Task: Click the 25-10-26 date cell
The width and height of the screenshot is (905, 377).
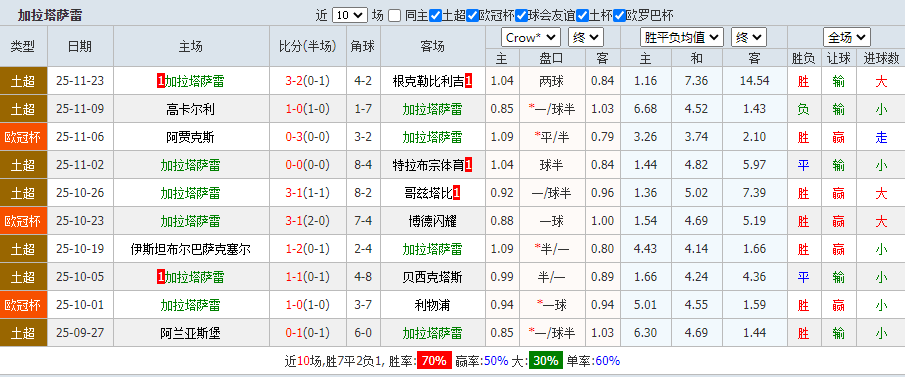Action: (x=80, y=193)
